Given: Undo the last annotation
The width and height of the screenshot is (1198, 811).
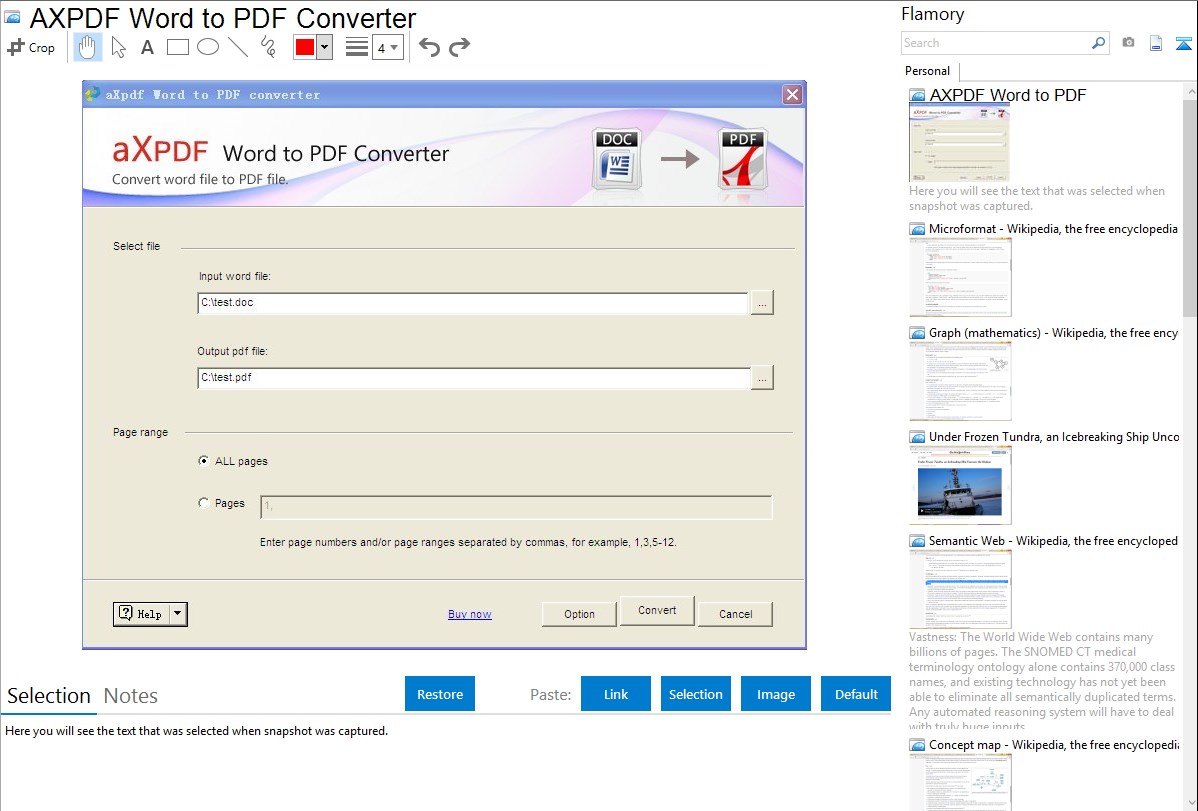Looking at the screenshot, I should 429,47.
